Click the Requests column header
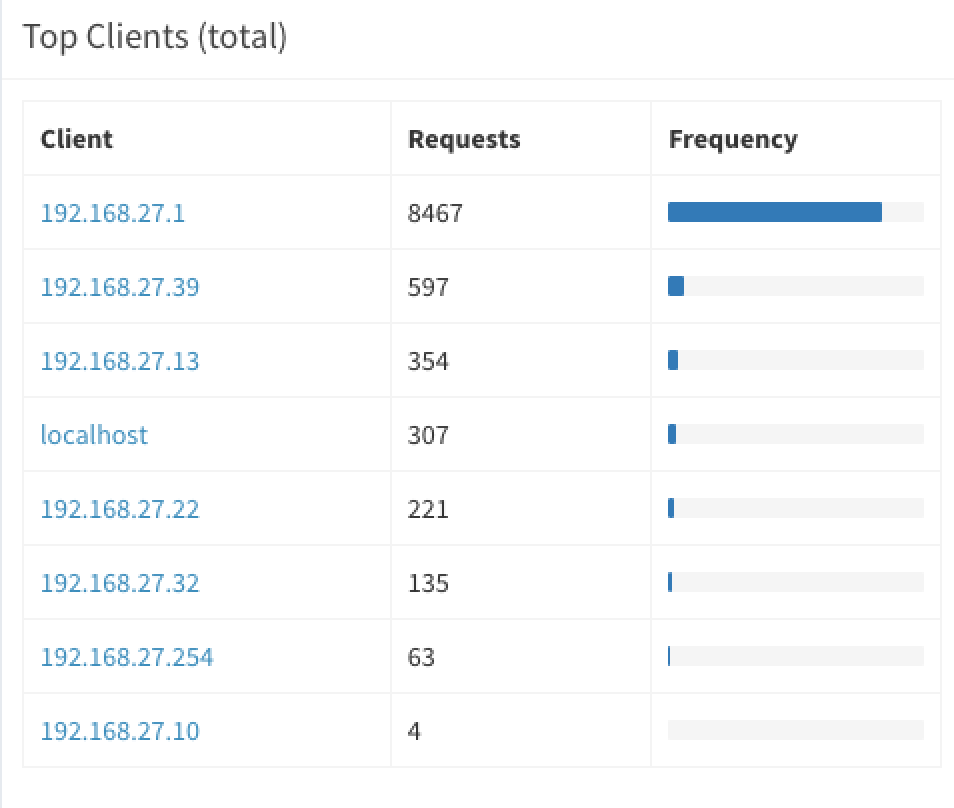The height and width of the screenshot is (808, 954). click(464, 139)
